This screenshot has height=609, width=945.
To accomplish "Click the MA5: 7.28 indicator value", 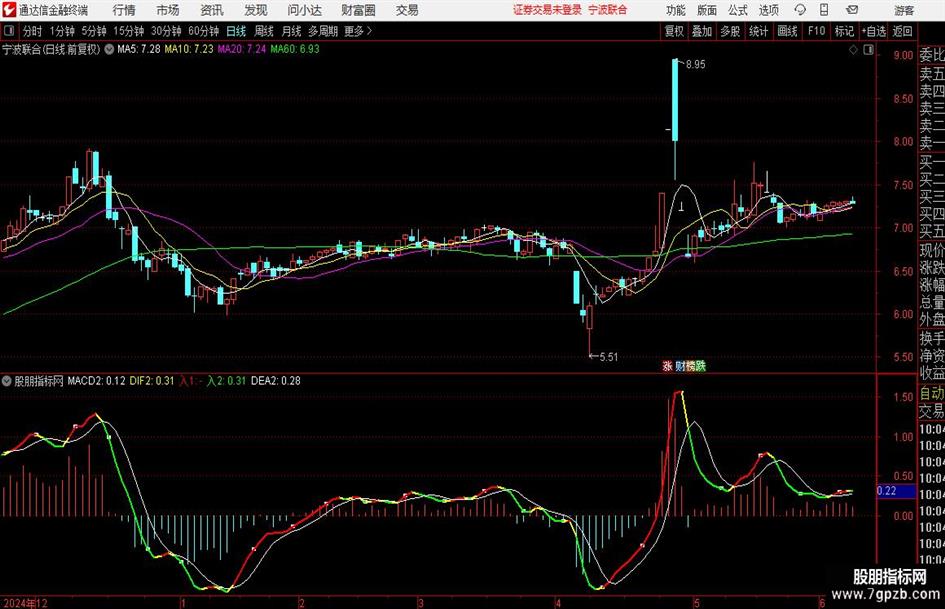I will coord(139,49).
